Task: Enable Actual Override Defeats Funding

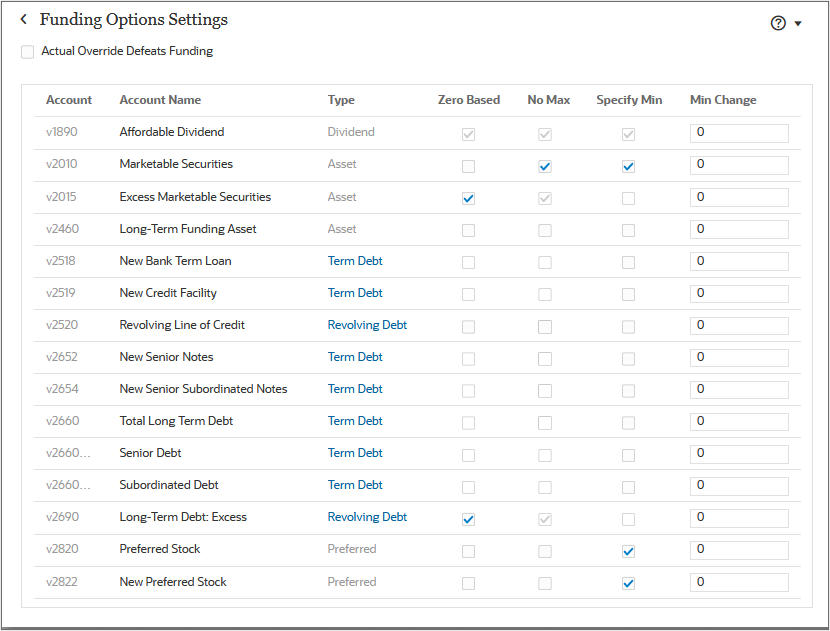Action: click(27, 51)
